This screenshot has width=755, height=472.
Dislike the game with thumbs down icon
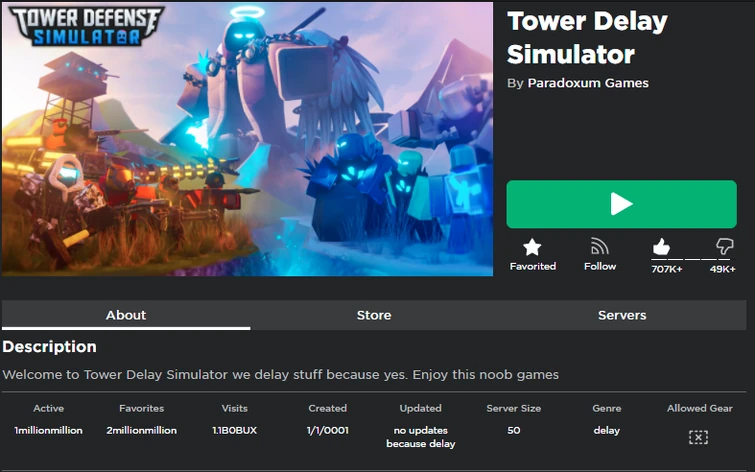724,247
